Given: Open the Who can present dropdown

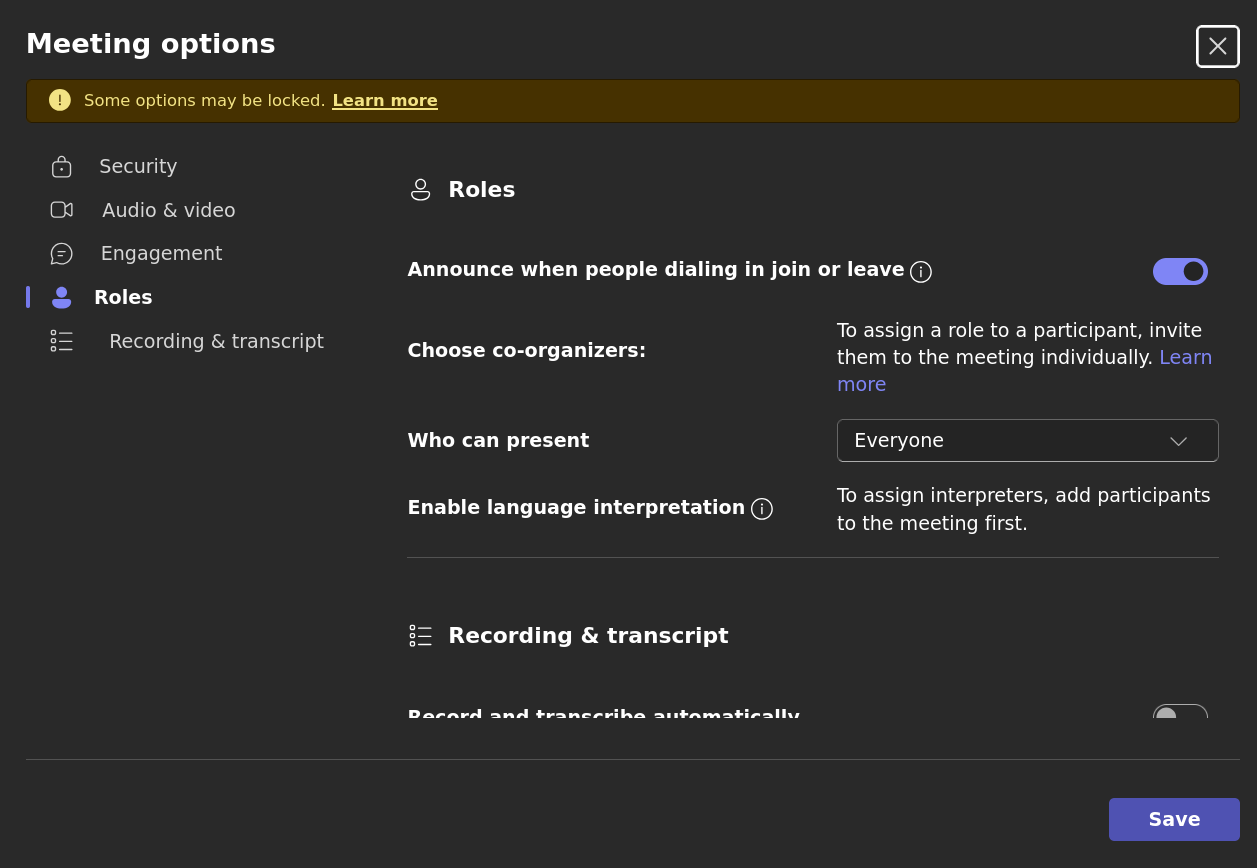Looking at the screenshot, I should pos(1028,441).
